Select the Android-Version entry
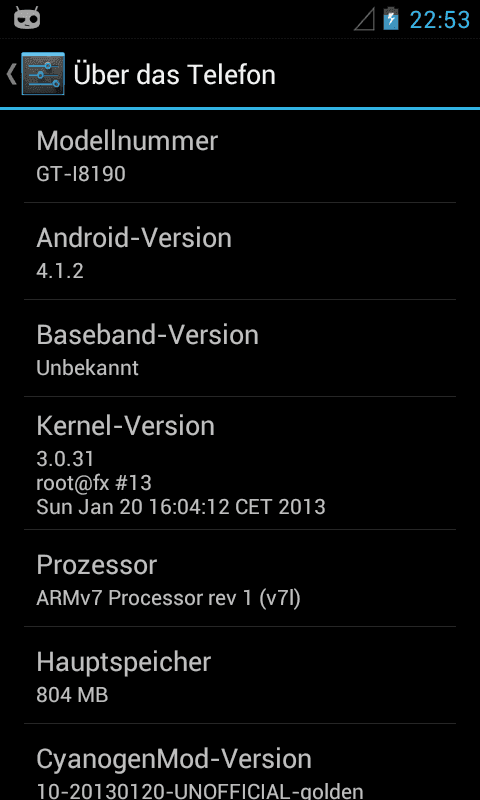This screenshot has width=480, height=800. pos(240,251)
